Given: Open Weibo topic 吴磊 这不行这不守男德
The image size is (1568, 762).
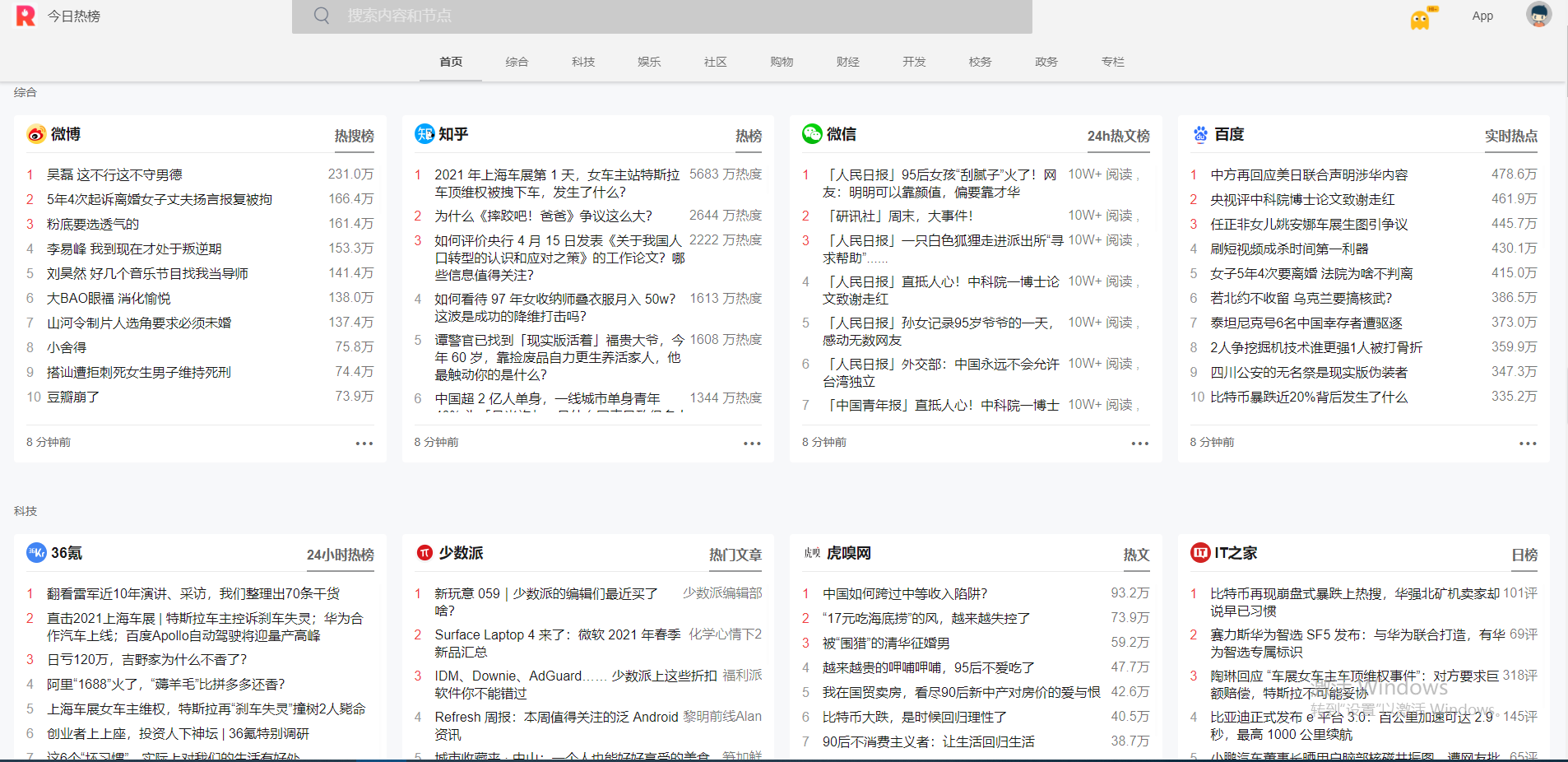Looking at the screenshot, I should pos(114,174).
